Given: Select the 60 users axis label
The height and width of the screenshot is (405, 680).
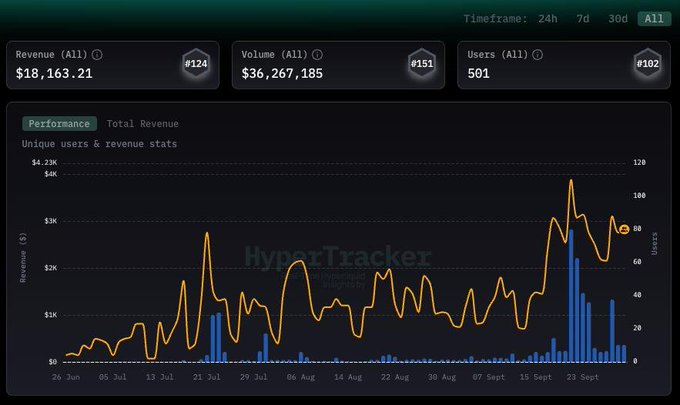Looking at the screenshot, I should [637, 262].
